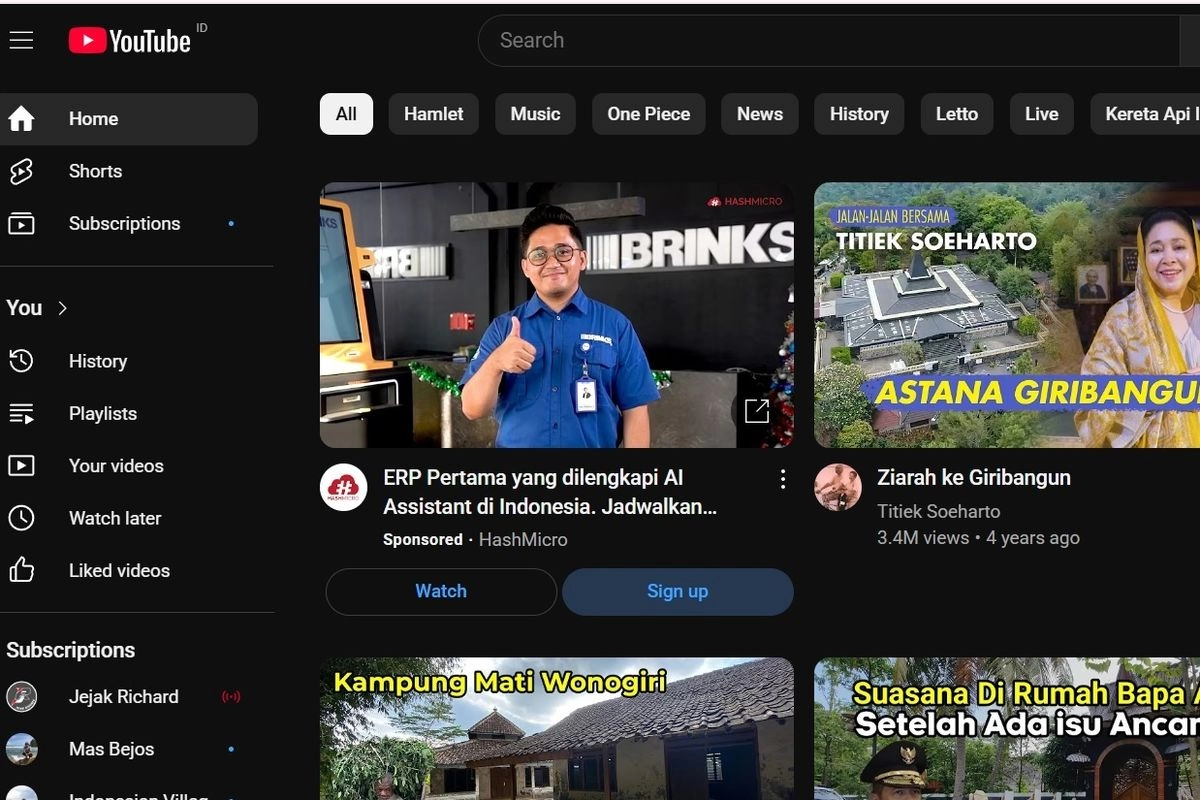Screen dimensions: 1200x800
Task: Open the three-dot menu on HashMicro ad
Action: tap(783, 479)
